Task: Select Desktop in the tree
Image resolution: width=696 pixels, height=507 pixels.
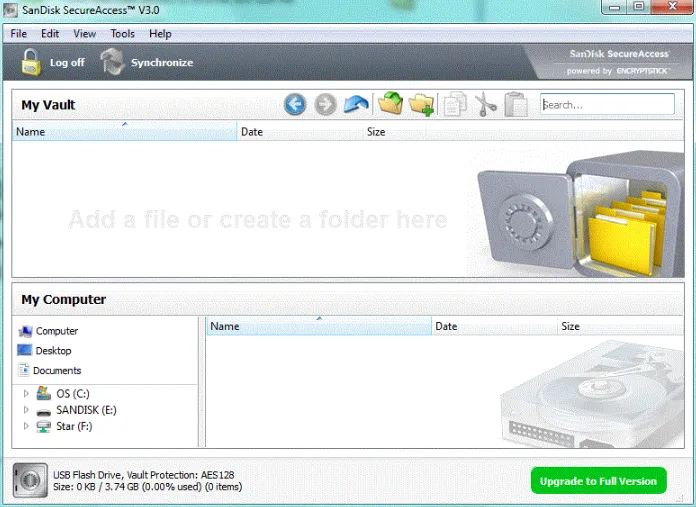Action: (53, 351)
